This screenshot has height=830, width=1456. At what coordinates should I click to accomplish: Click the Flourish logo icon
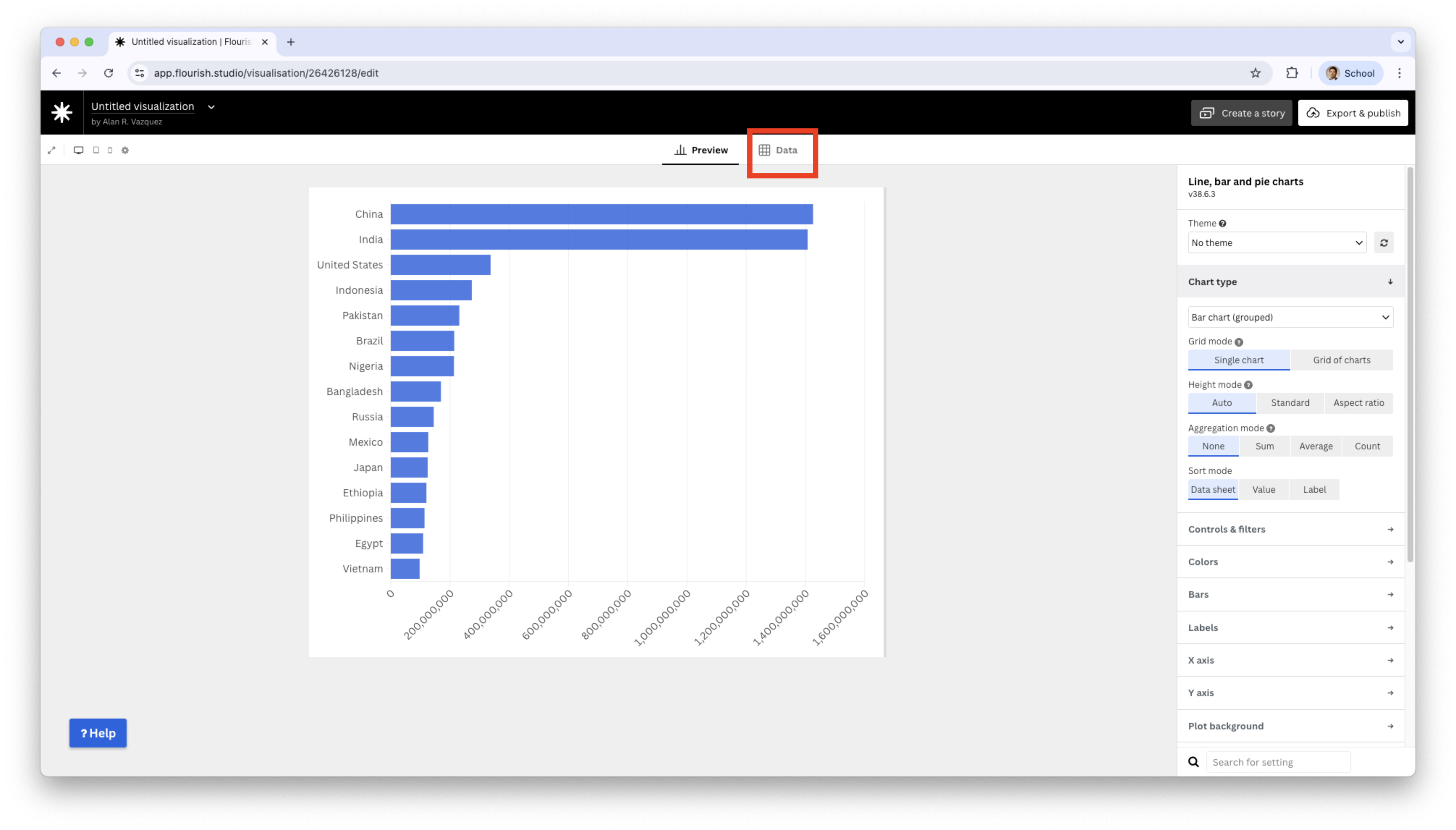(x=62, y=112)
